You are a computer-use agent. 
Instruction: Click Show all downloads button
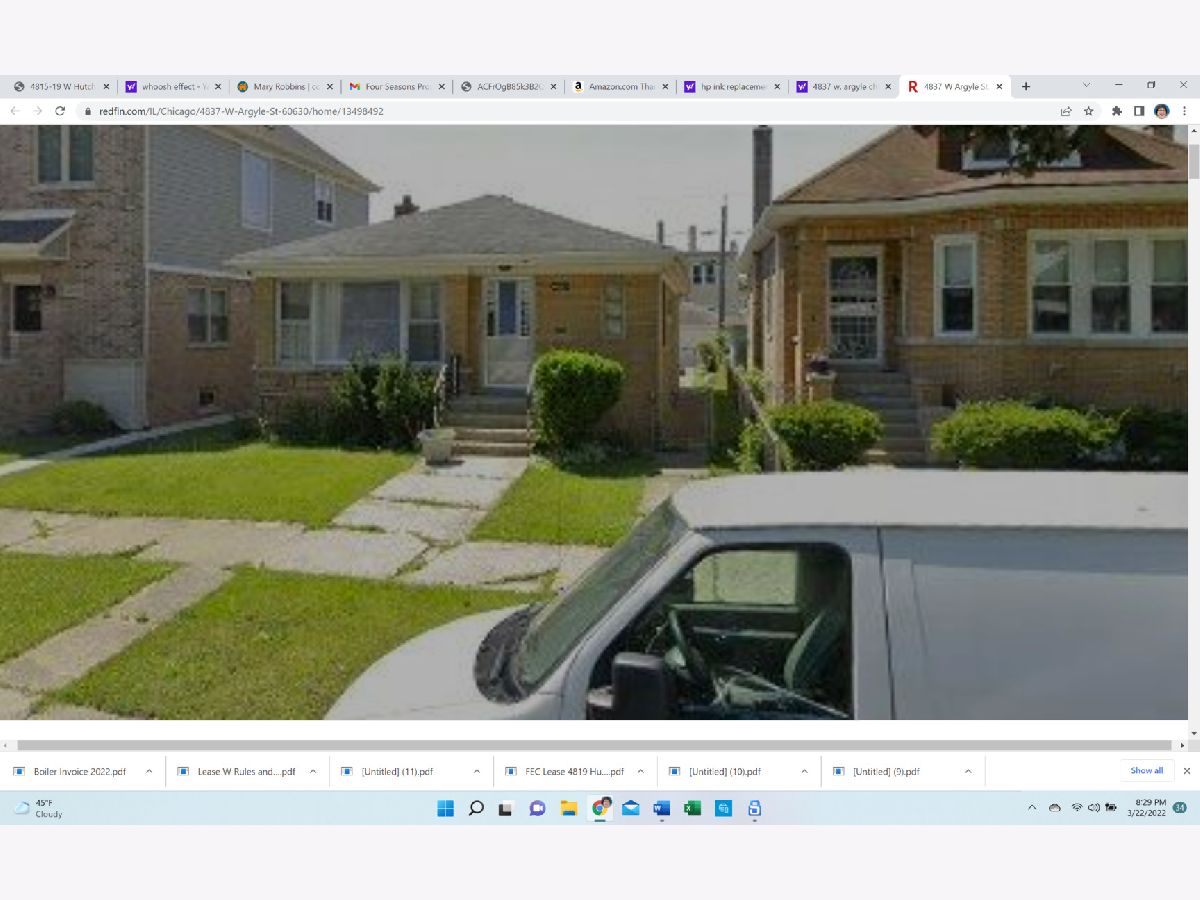(x=1146, y=771)
